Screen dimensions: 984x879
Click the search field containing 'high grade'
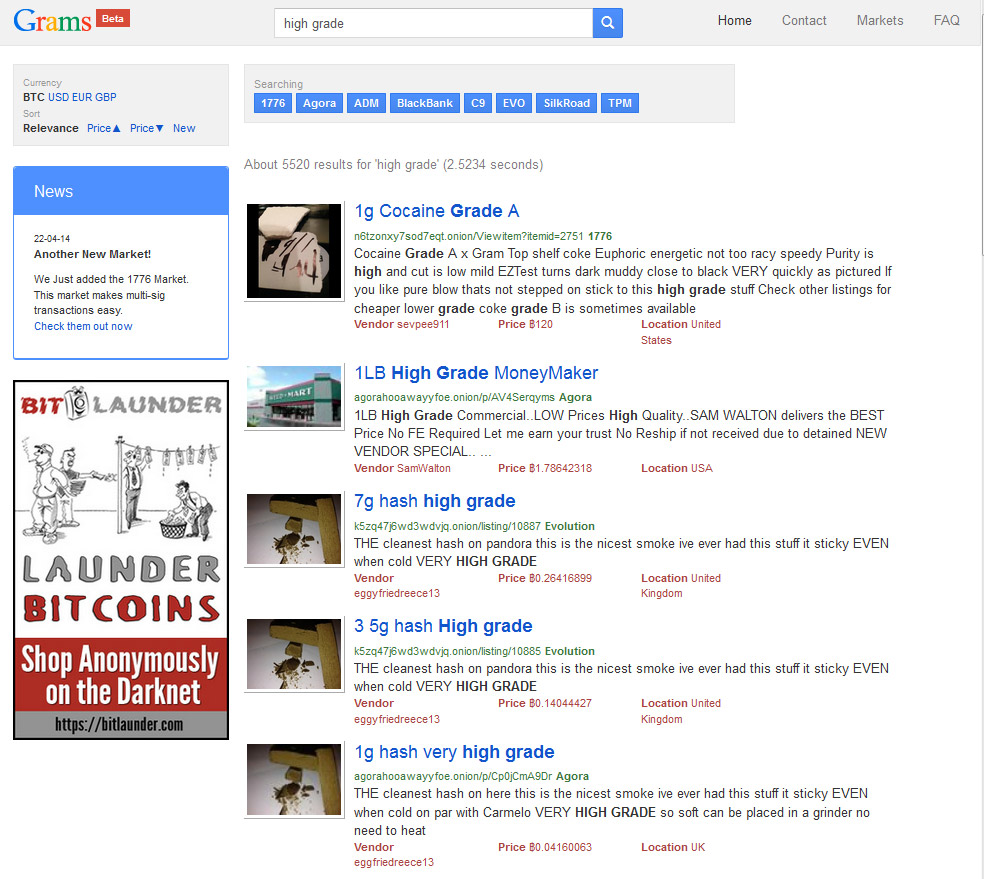433,23
